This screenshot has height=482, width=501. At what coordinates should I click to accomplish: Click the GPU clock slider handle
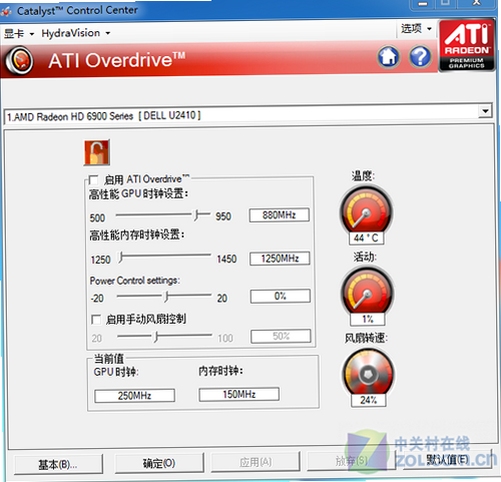[x=197, y=215]
